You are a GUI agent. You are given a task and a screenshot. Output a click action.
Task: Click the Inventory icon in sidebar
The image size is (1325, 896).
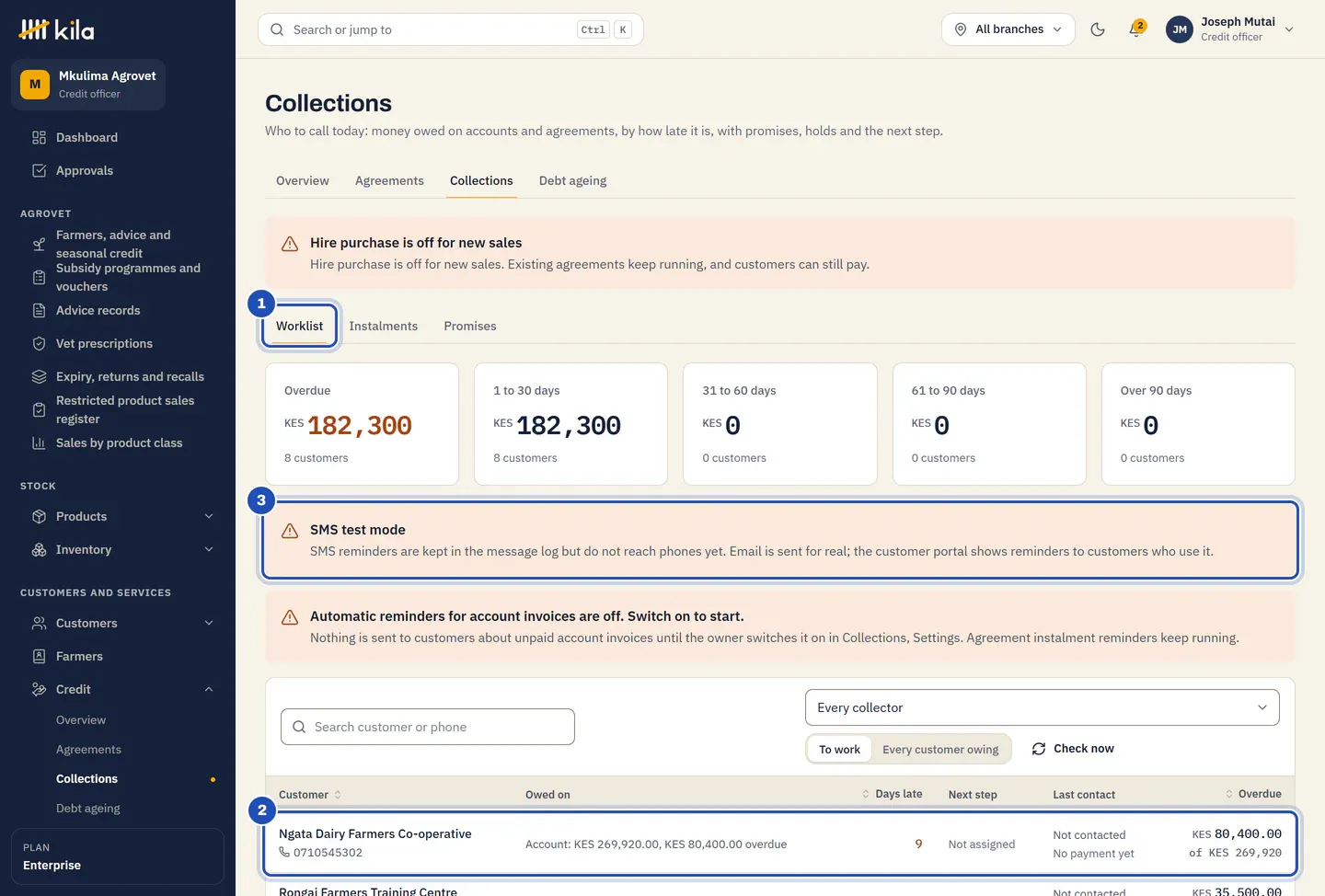[39, 550]
